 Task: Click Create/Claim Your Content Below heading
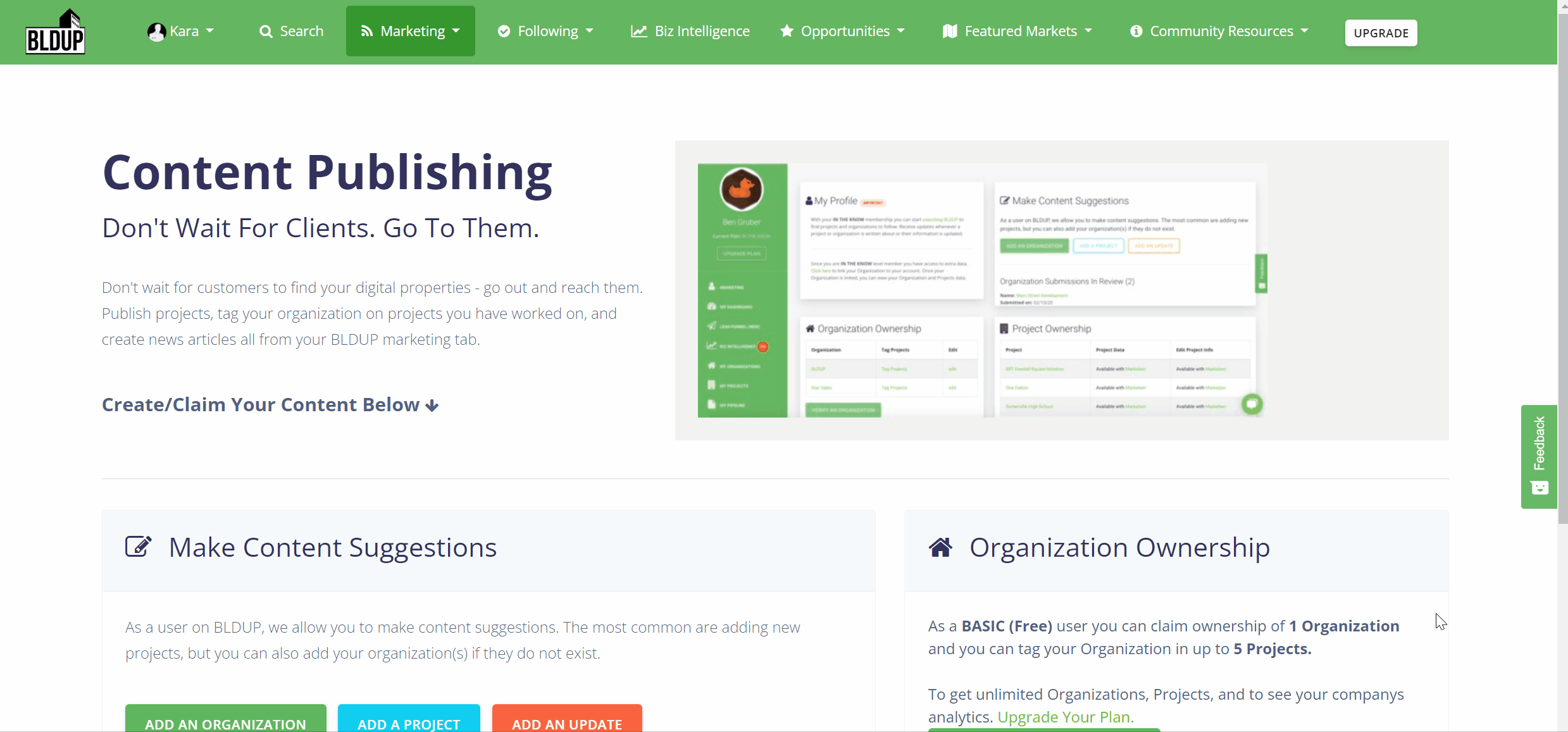pos(270,405)
